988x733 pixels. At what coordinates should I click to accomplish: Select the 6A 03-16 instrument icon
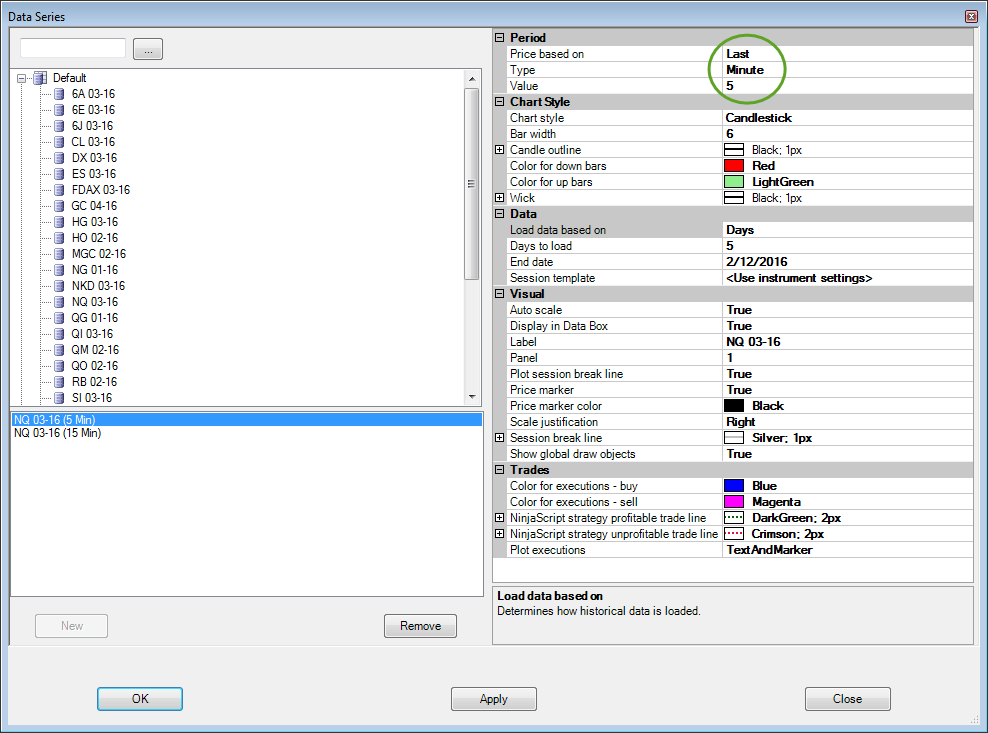pos(59,94)
